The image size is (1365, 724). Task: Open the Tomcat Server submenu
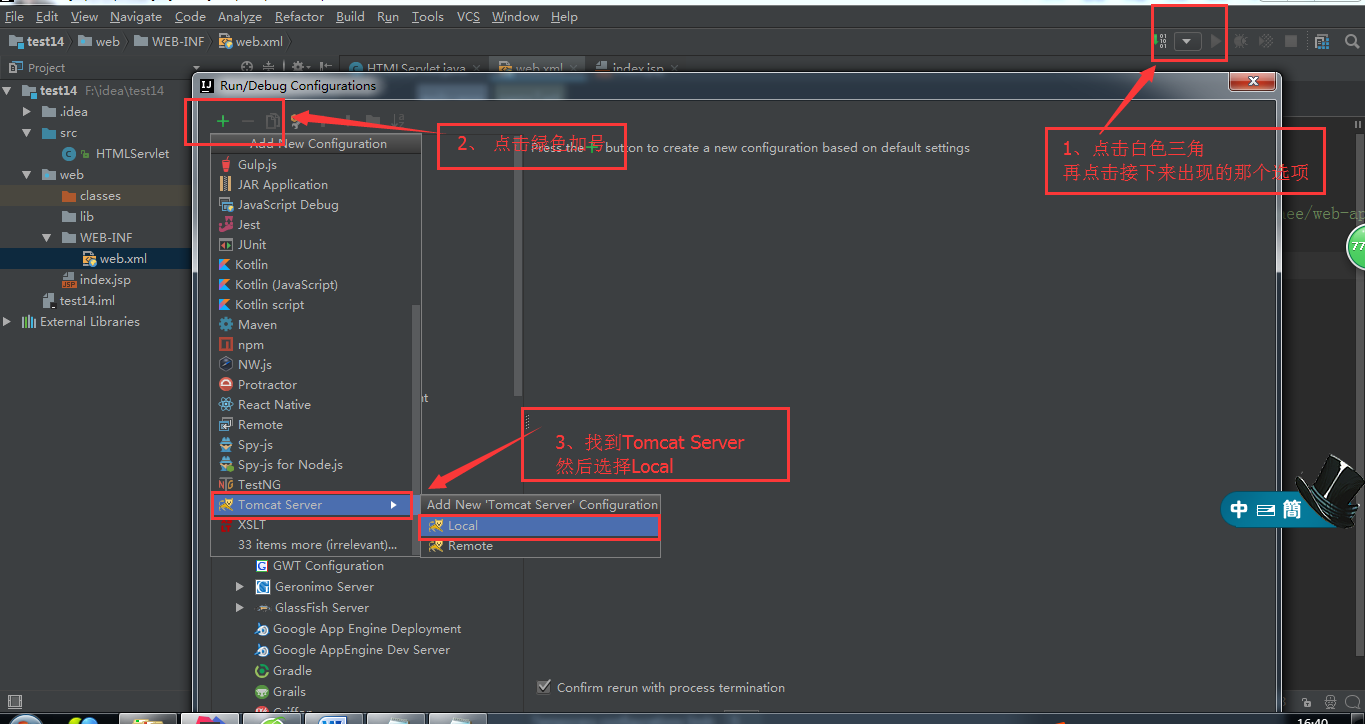pos(311,505)
